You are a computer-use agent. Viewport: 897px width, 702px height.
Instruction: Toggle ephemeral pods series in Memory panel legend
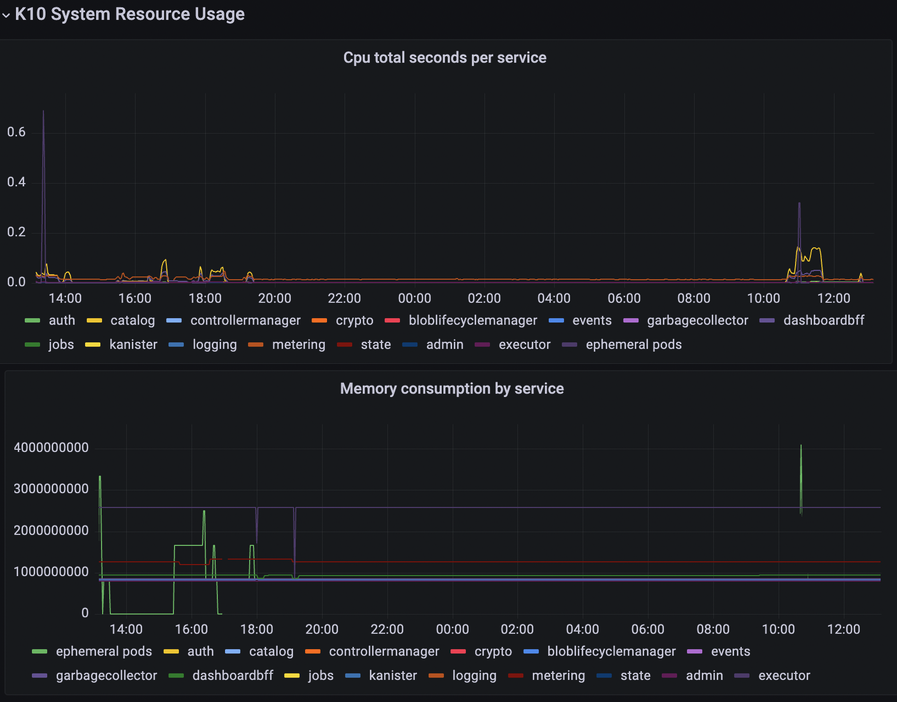104,652
